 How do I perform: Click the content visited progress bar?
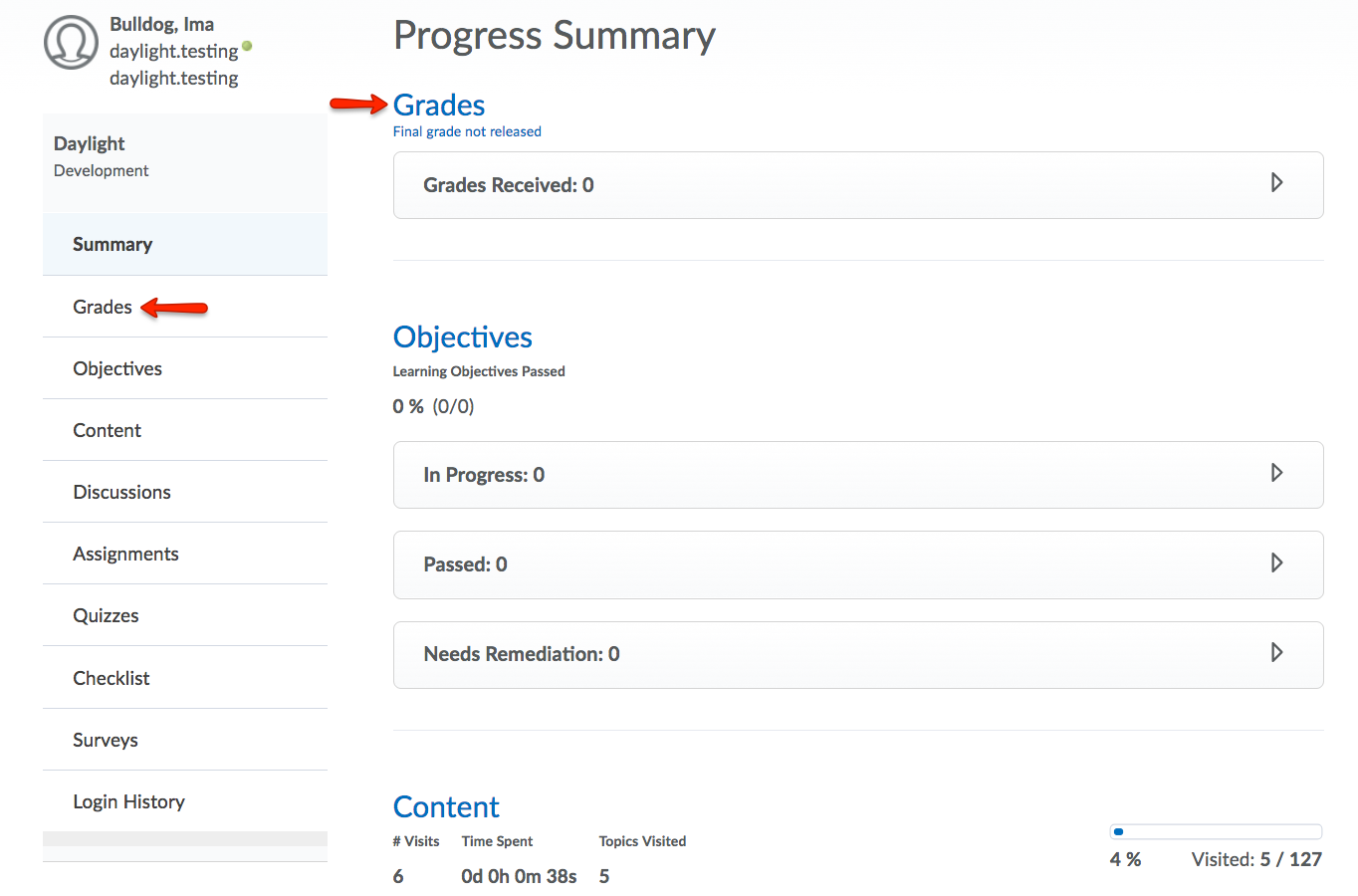[x=1216, y=832]
